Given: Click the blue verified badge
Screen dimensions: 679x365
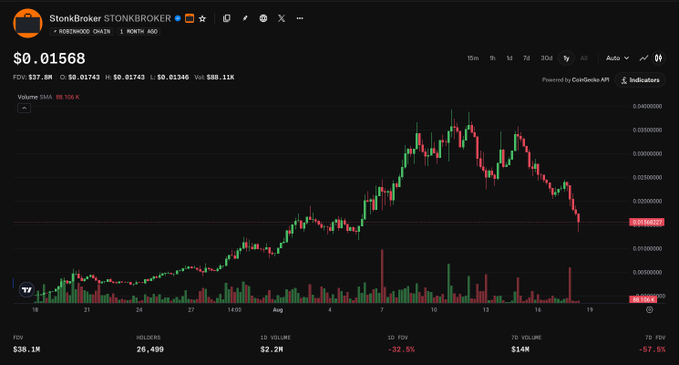Looking at the screenshot, I should click(x=178, y=18).
